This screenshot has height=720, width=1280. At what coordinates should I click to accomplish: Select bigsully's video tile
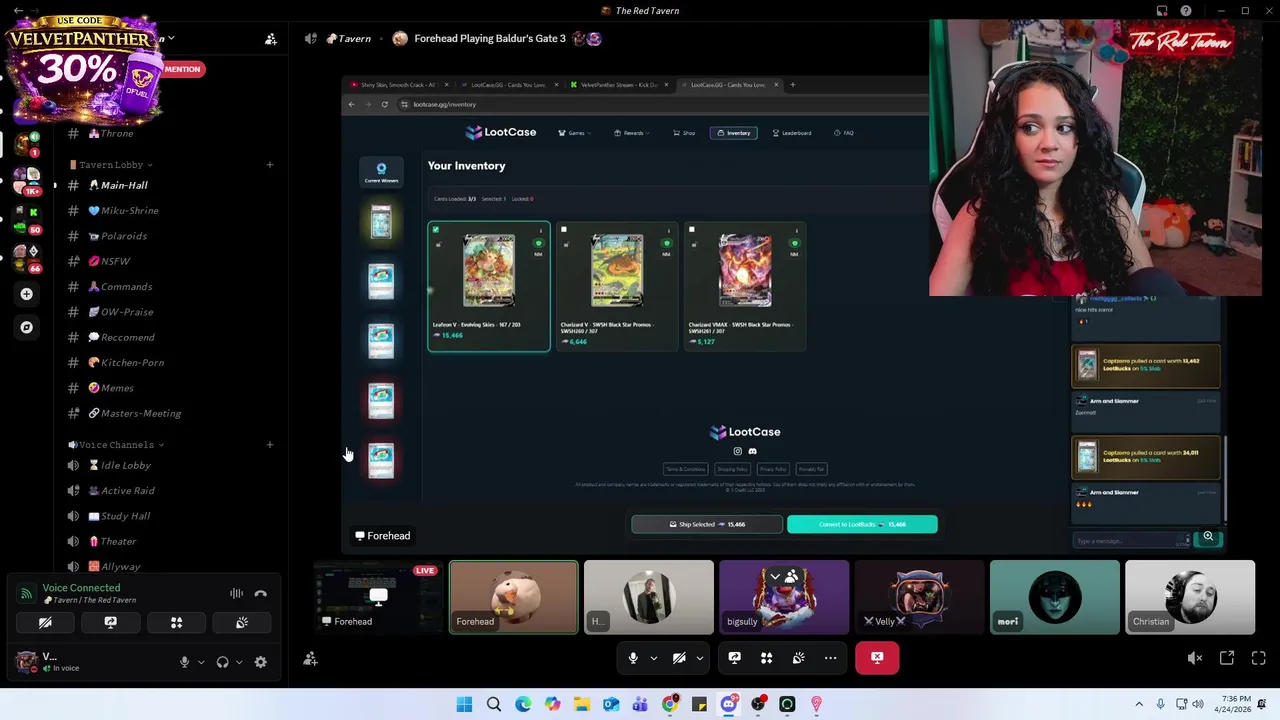pyautogui.click(x=784, y=597)
